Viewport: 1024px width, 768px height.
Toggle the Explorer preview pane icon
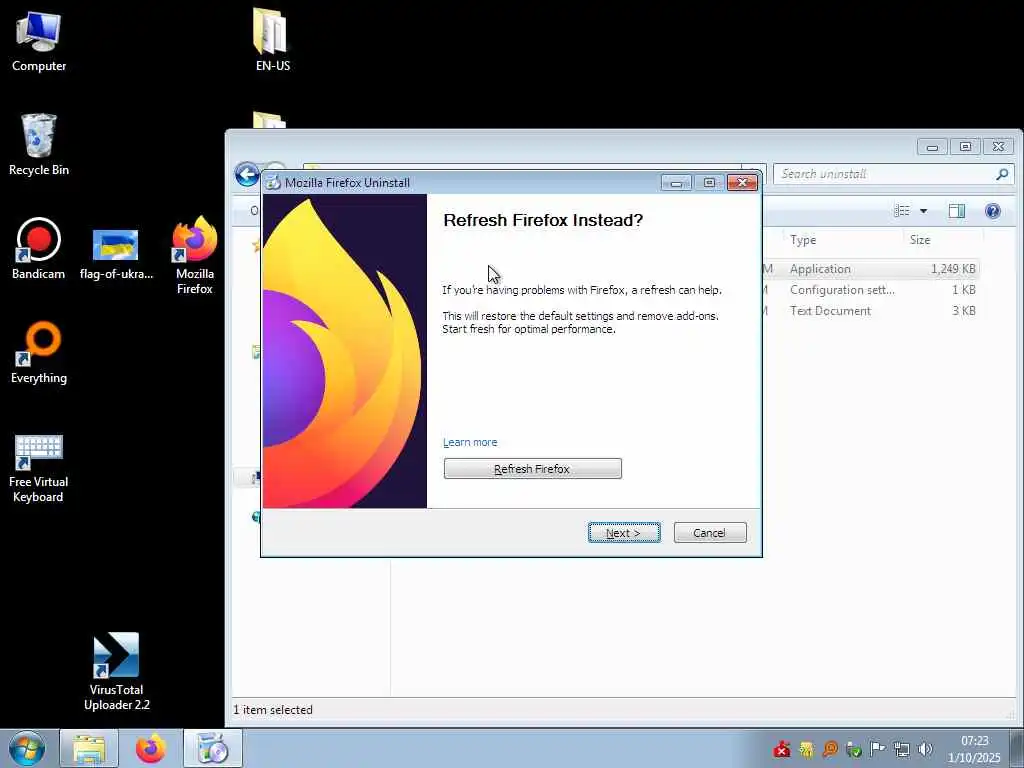[957, 210]
